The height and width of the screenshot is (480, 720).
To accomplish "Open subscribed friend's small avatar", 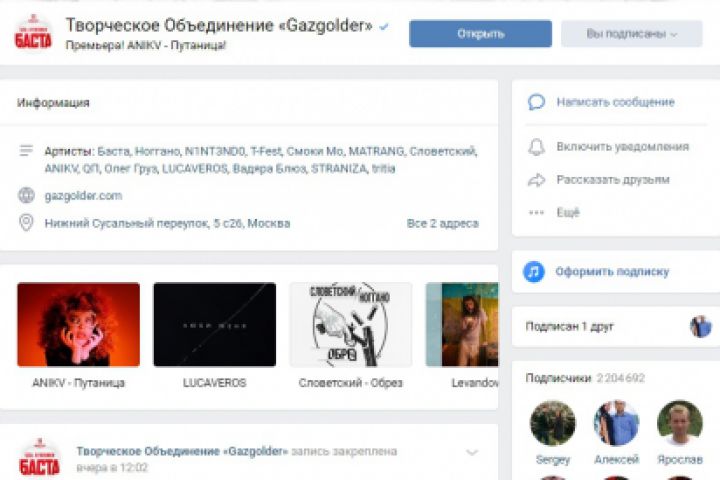I will click(700, 327).
